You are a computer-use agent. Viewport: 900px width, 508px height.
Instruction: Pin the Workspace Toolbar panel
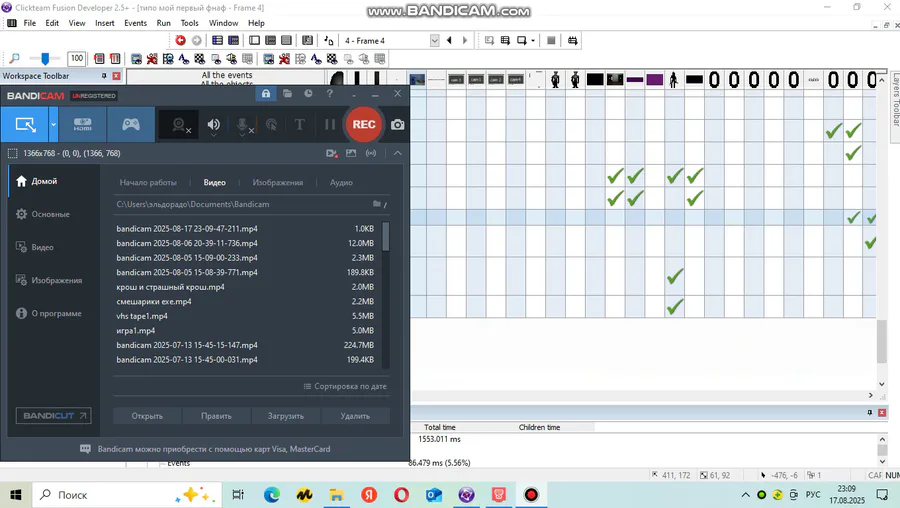tap(104, 76)
